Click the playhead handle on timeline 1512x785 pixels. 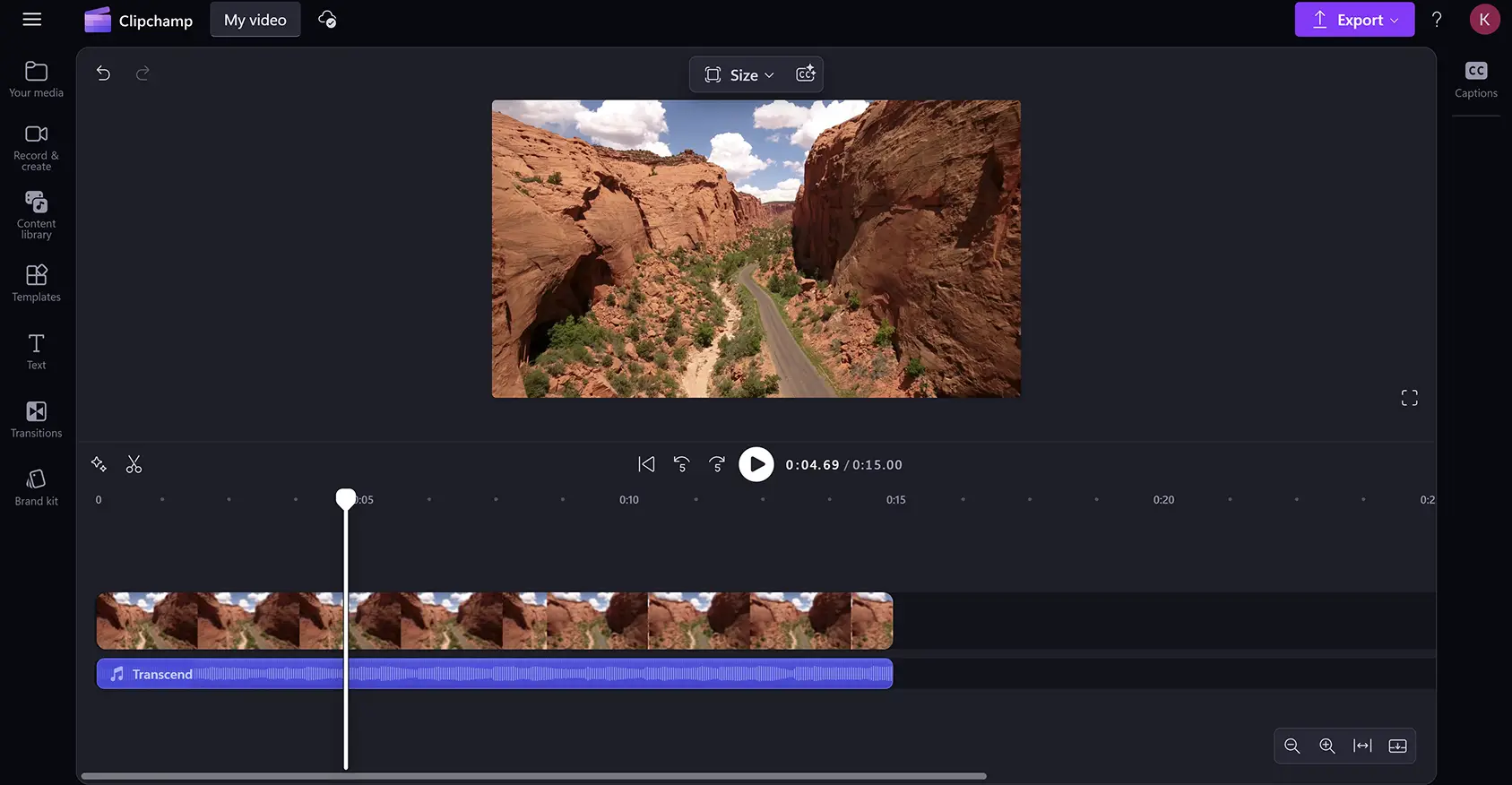pos(346,498)
